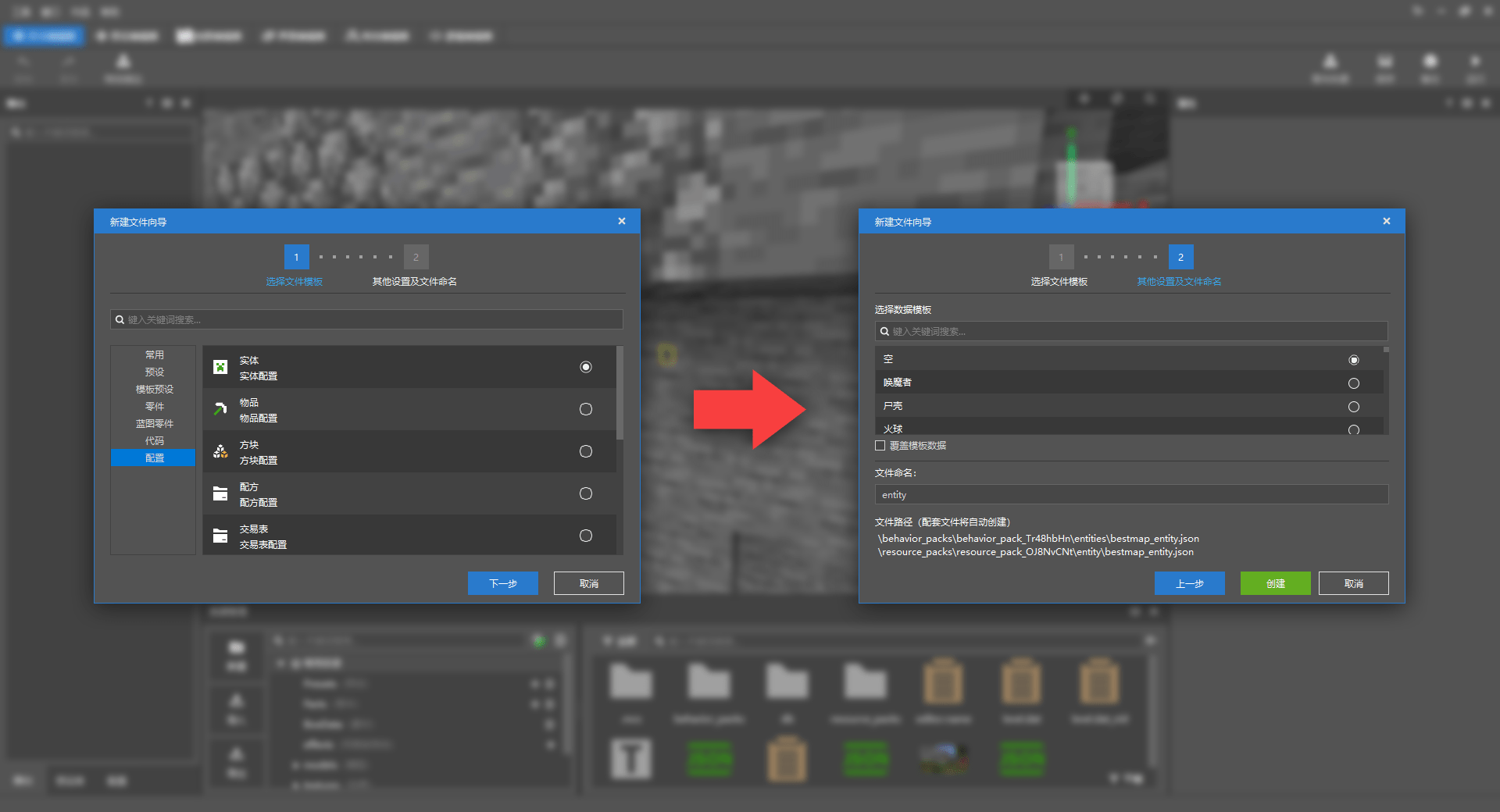Switch to the 代码 category

pos(154,441)
